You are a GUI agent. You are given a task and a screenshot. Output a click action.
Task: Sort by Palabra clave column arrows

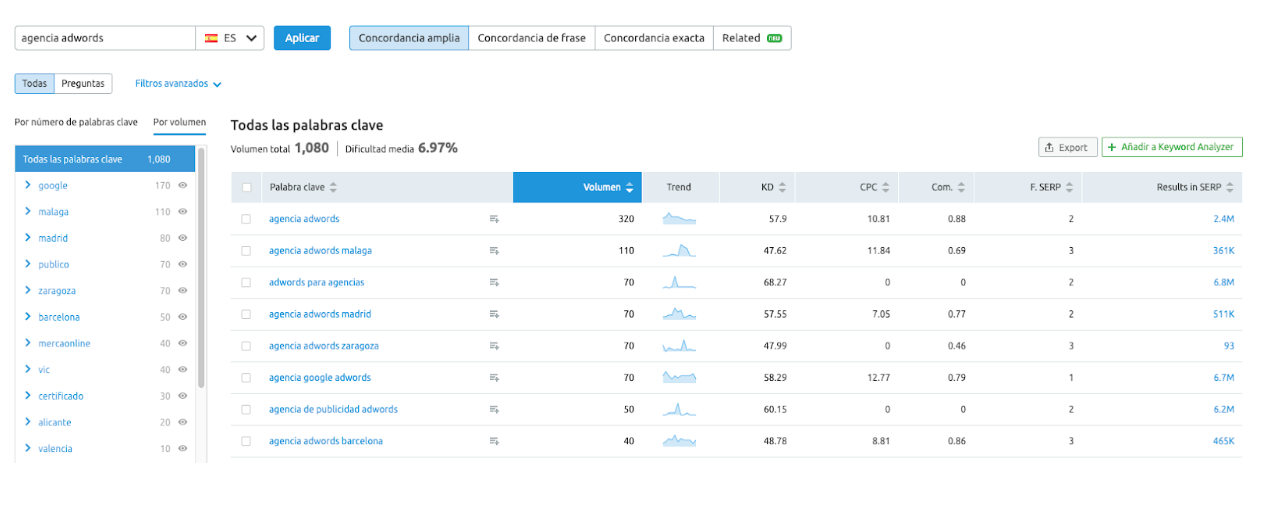(x=333, y=187)
